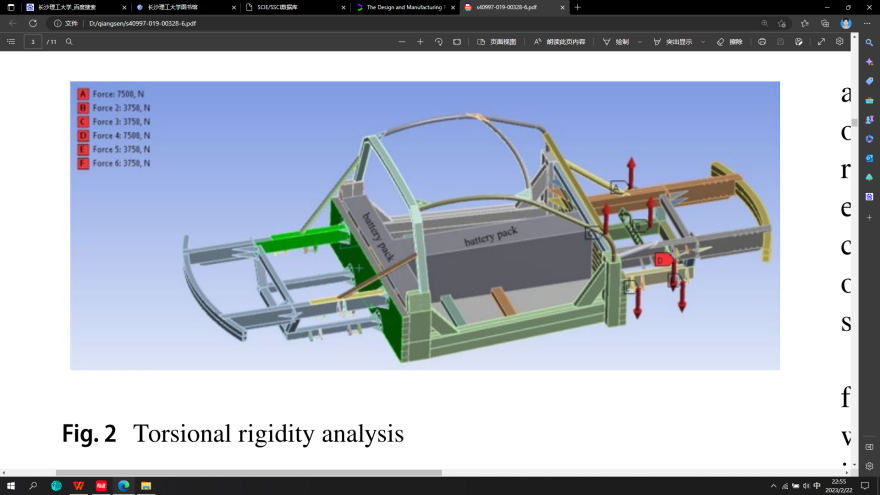This screenshot has height=495, width=880.
Task: Fit page to width icon
Action: 457,42
